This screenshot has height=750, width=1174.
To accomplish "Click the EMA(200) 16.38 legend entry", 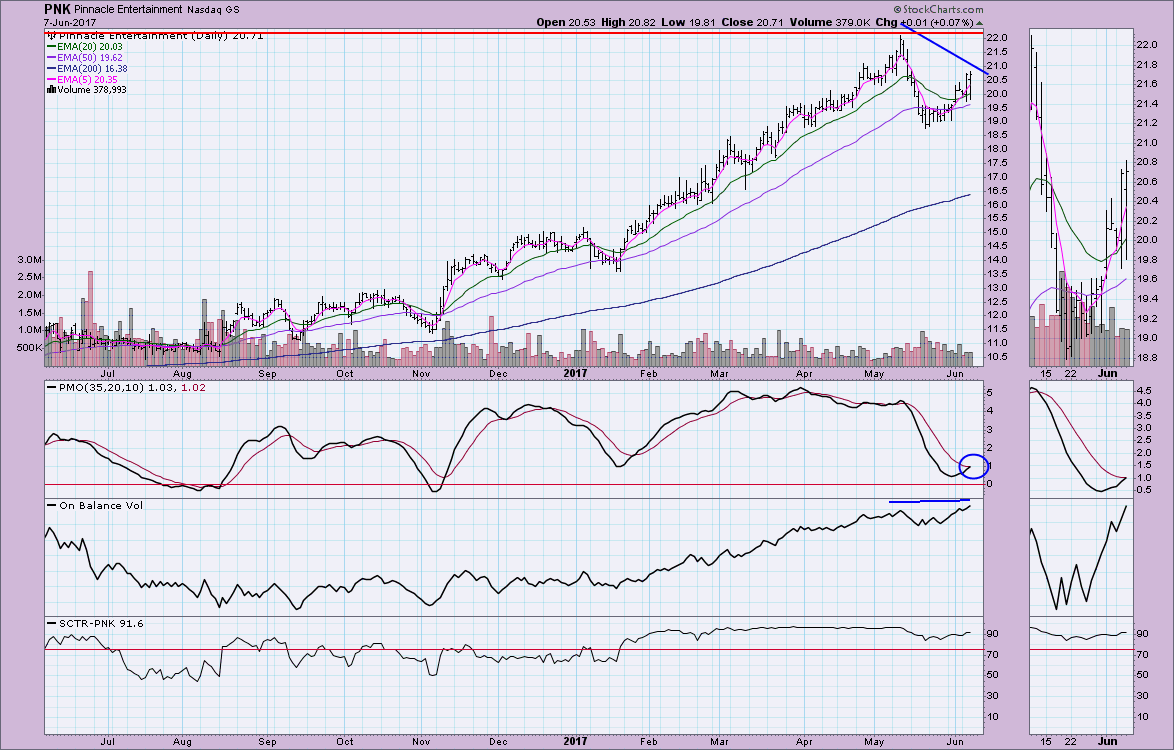I will [87, 68].
